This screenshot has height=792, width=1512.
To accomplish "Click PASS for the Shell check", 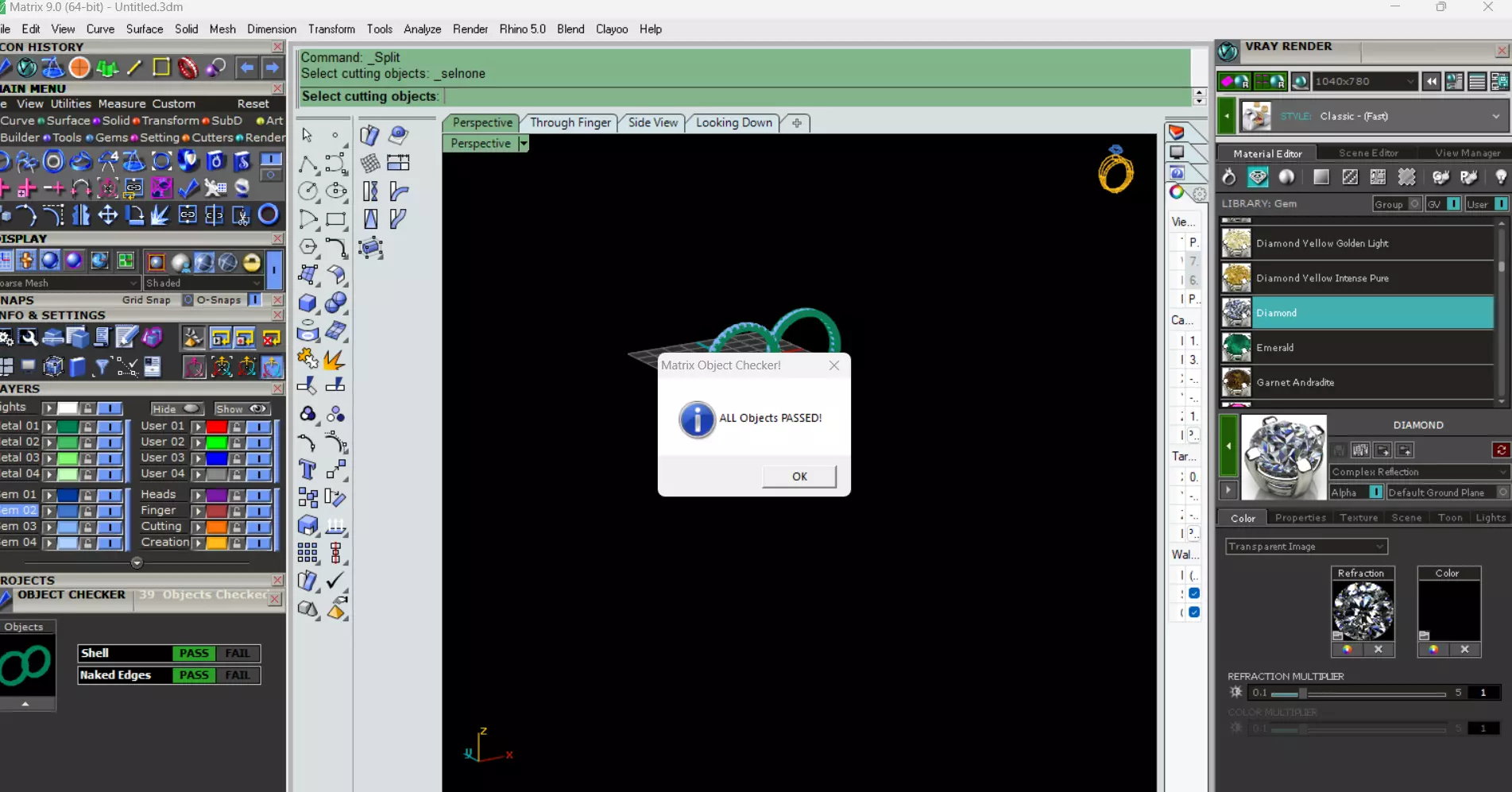I will [x=194, y=653].
